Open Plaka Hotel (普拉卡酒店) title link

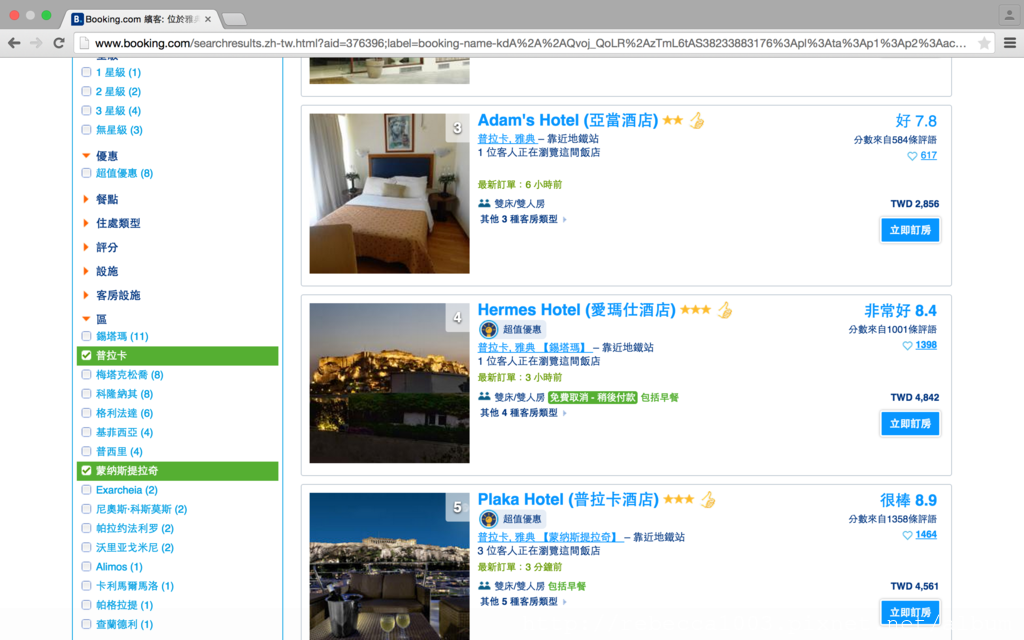tap(568, 500)
